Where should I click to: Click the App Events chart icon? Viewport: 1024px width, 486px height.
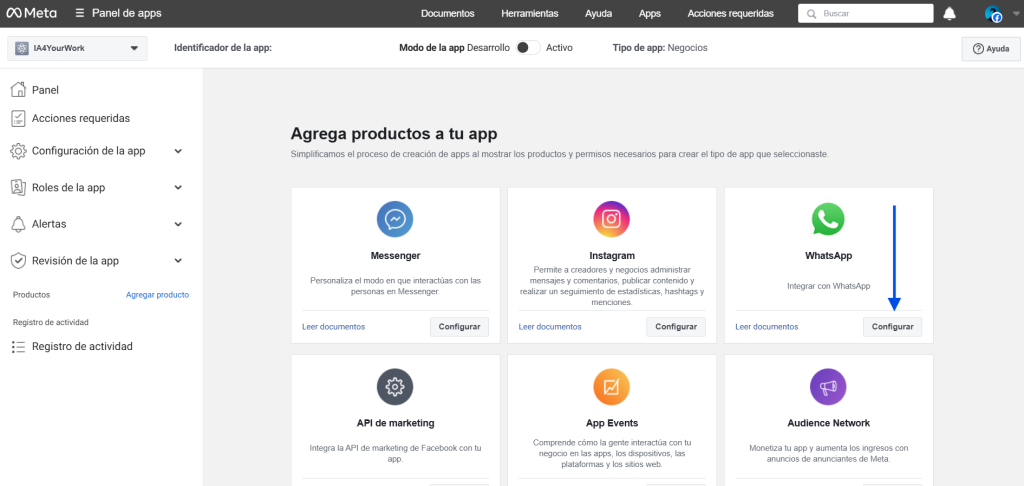(x=611, y=387)
